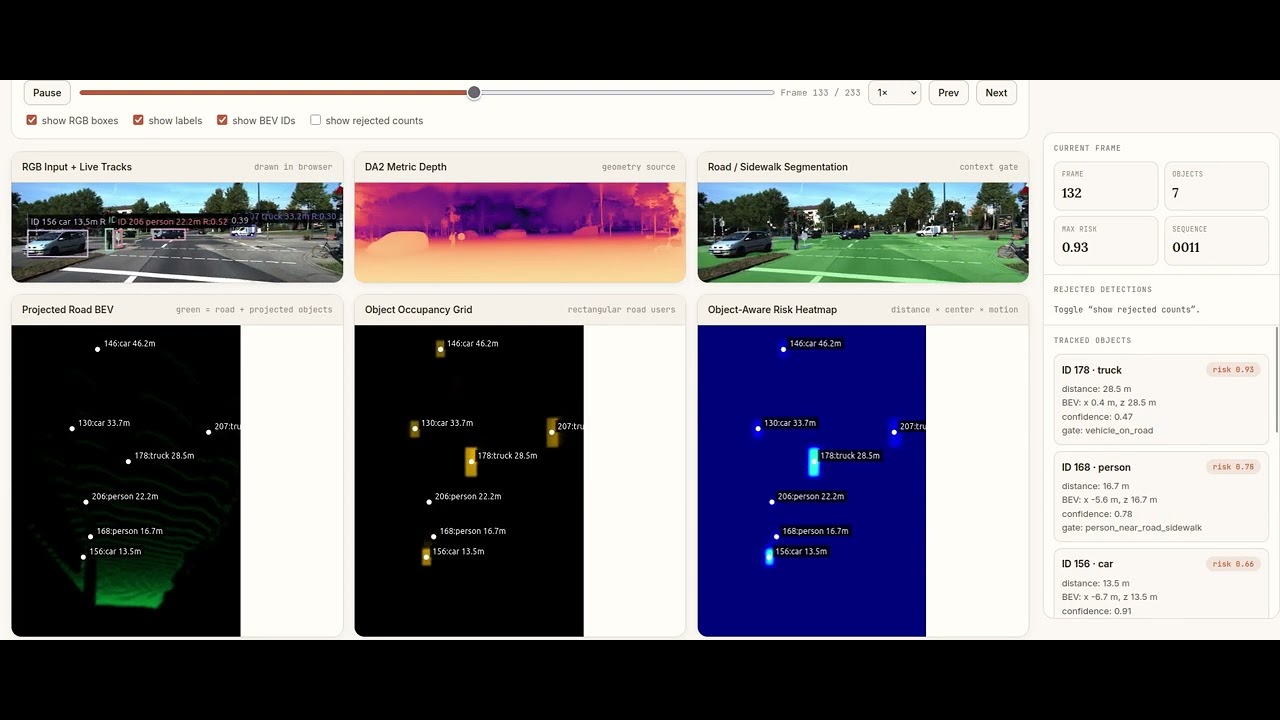Click the FRAME 132 stat tile
Screen dimensions: 1280x720
tap(1105, 186)
